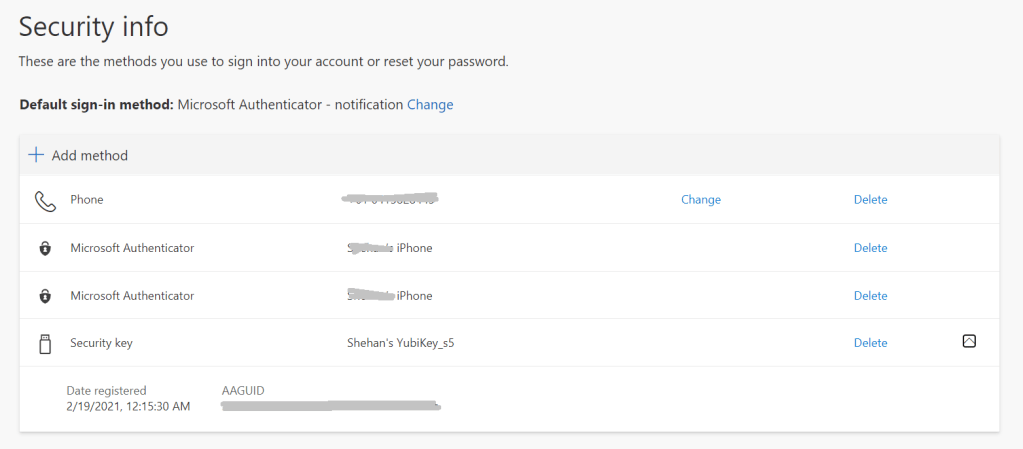Delete the Security key method
Viewport: 1023px width, 449px height.
(x=870, y=343)
